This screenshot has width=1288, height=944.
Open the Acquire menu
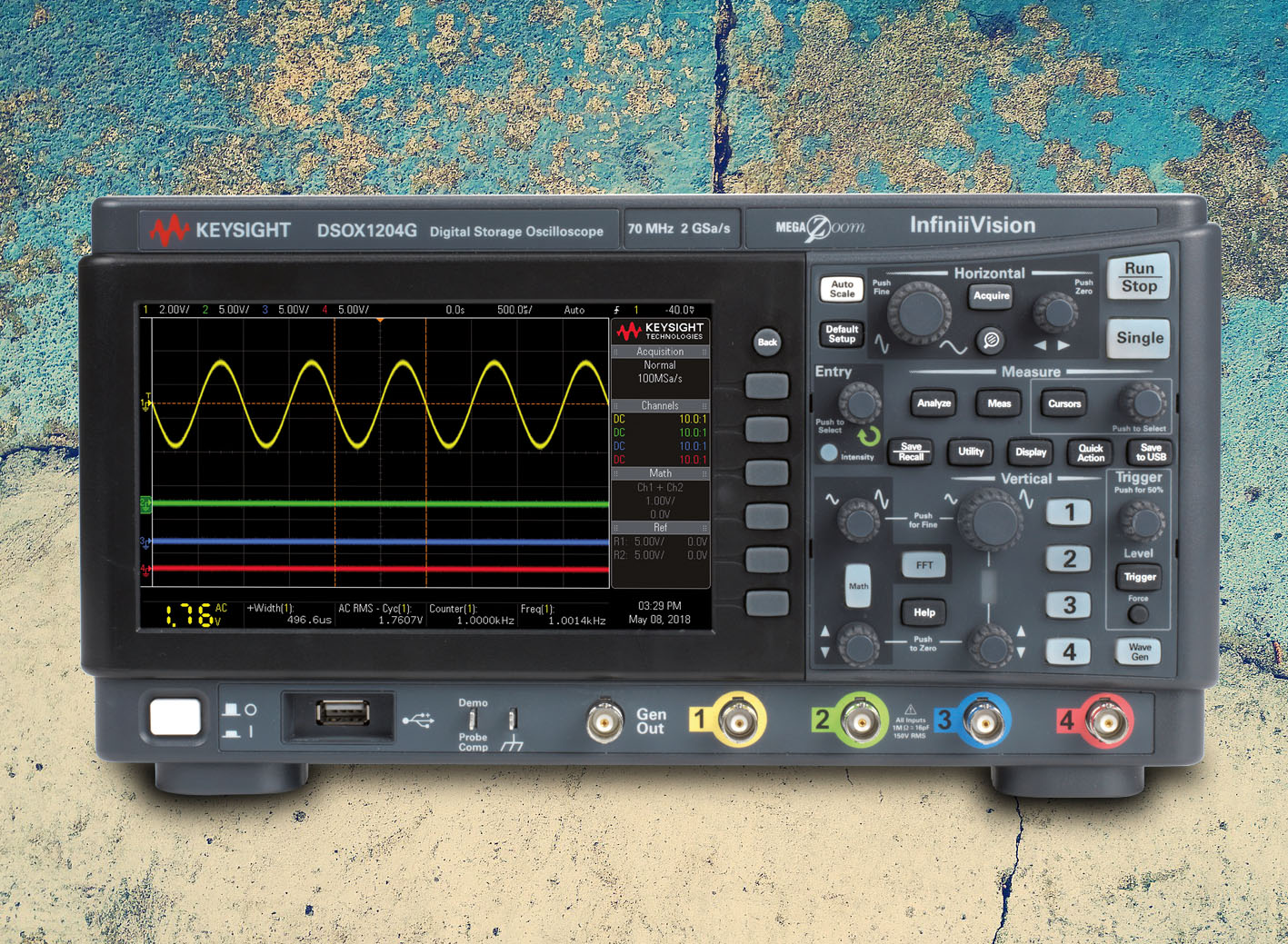click(991, 295)
